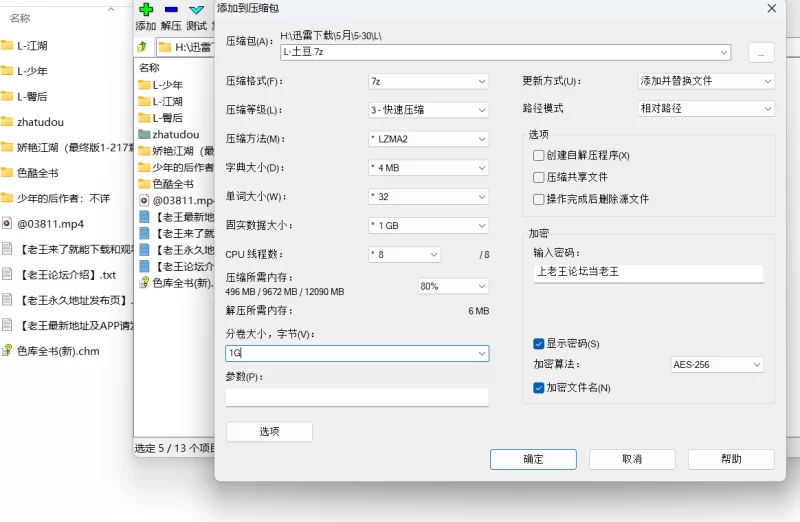Click 7-Zip address path field
Screen dimensions: 800x522
point(185,47)
